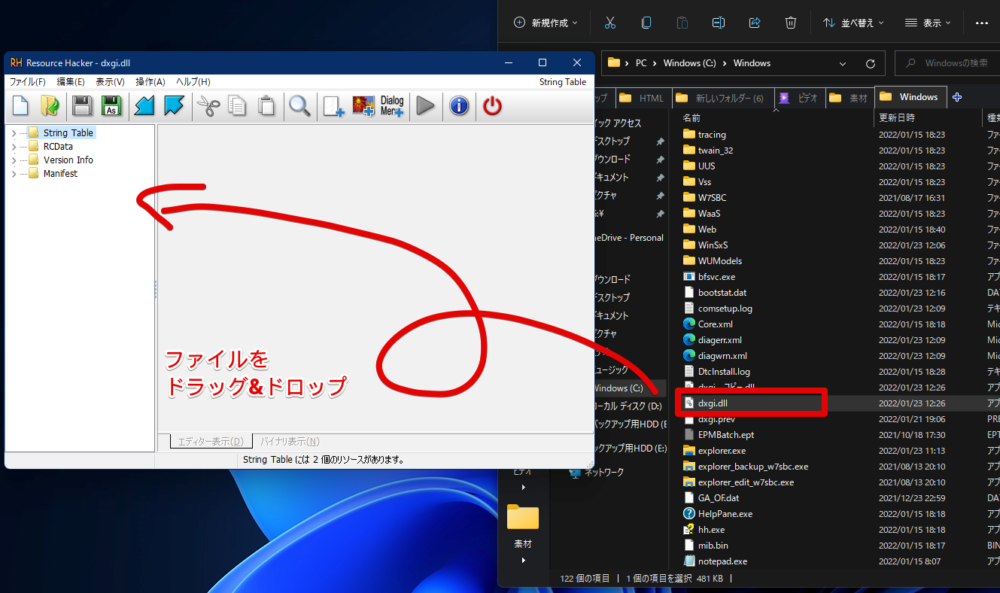
Task: Sort by the 名前 column header
Action: (x=691, y=118)
